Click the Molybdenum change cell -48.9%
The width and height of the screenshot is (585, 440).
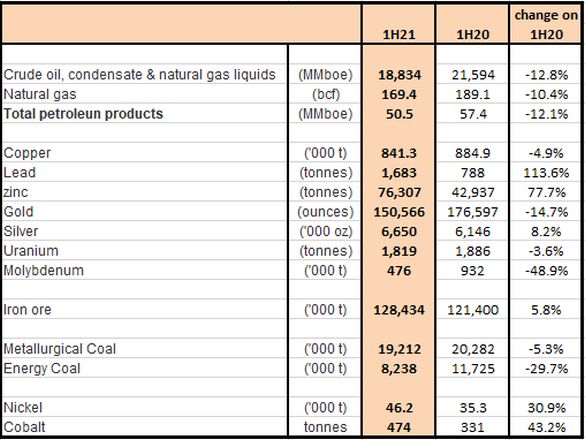tap(546, 270)
